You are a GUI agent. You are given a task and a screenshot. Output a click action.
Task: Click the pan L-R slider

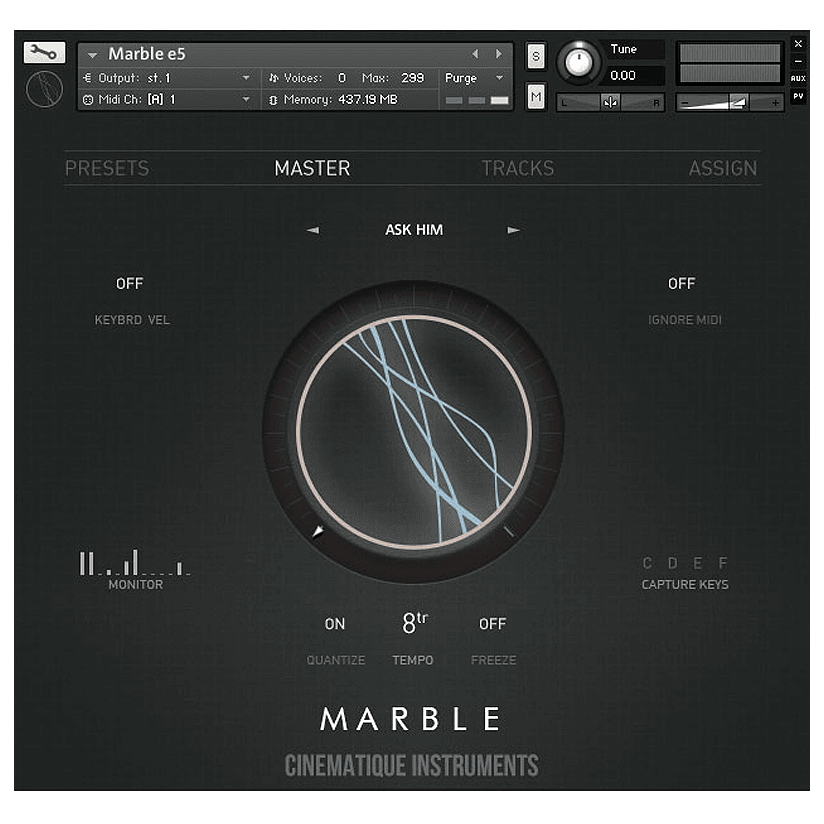[x=610, y=102]
